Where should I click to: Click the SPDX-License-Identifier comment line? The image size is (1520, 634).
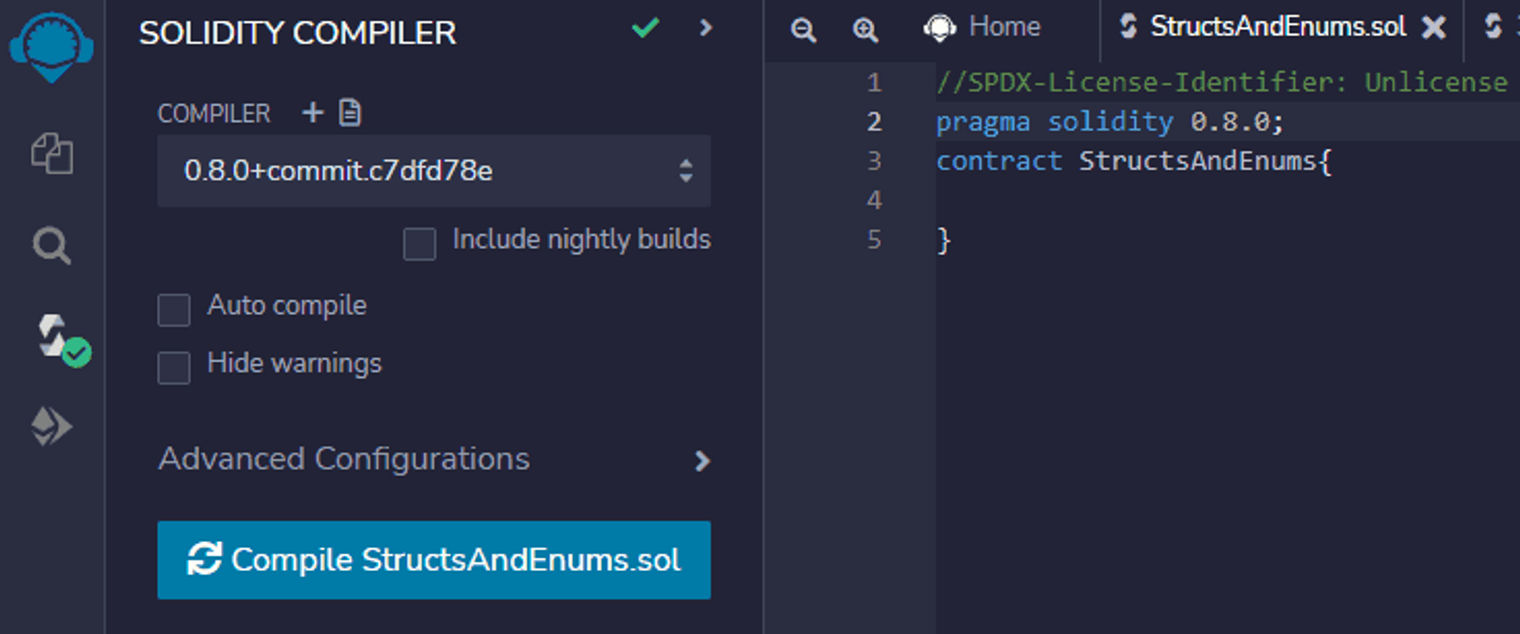click(x=1222, y=82)
